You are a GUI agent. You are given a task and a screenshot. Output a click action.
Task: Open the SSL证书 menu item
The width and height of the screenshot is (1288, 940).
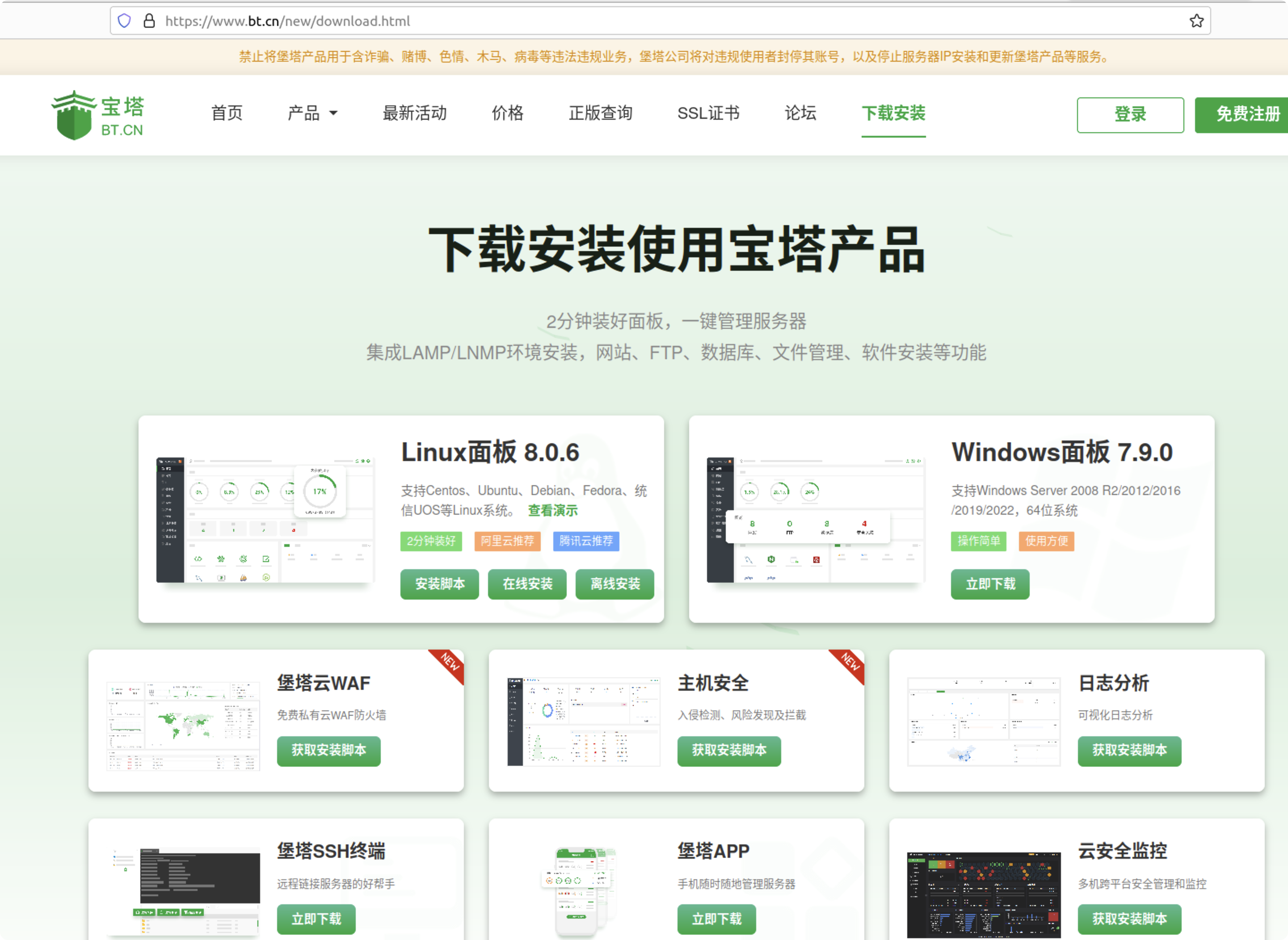tap(708, 113)
